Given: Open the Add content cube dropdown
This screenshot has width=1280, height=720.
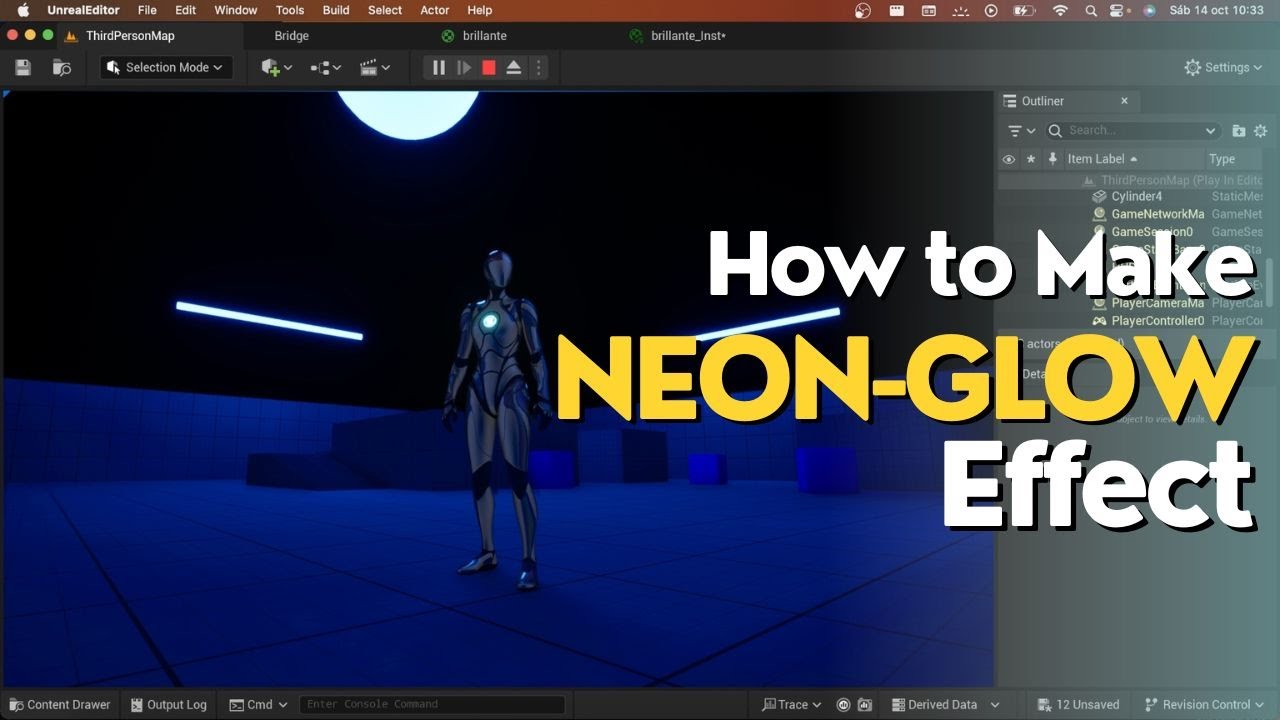Looking at the screenshot, I should 276,67.
